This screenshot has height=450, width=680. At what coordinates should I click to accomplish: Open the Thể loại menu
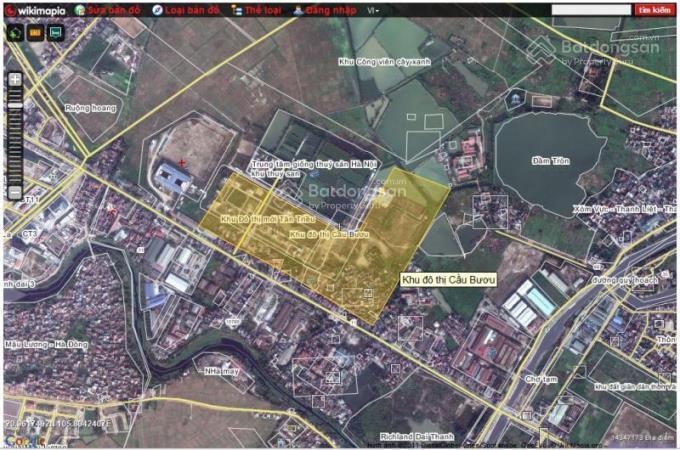tap(256, 10)
